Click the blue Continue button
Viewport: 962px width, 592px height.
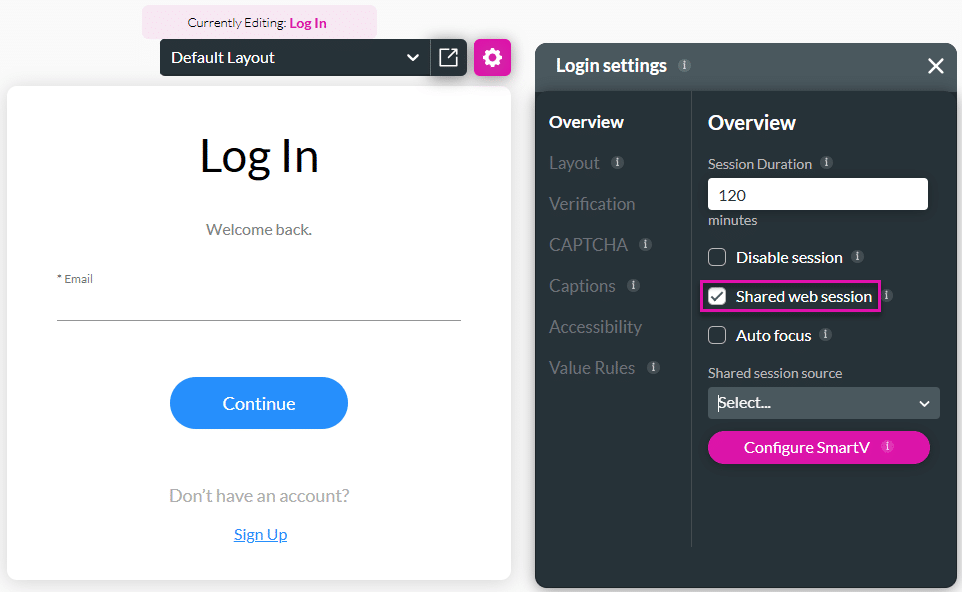(x=259, y=403)
